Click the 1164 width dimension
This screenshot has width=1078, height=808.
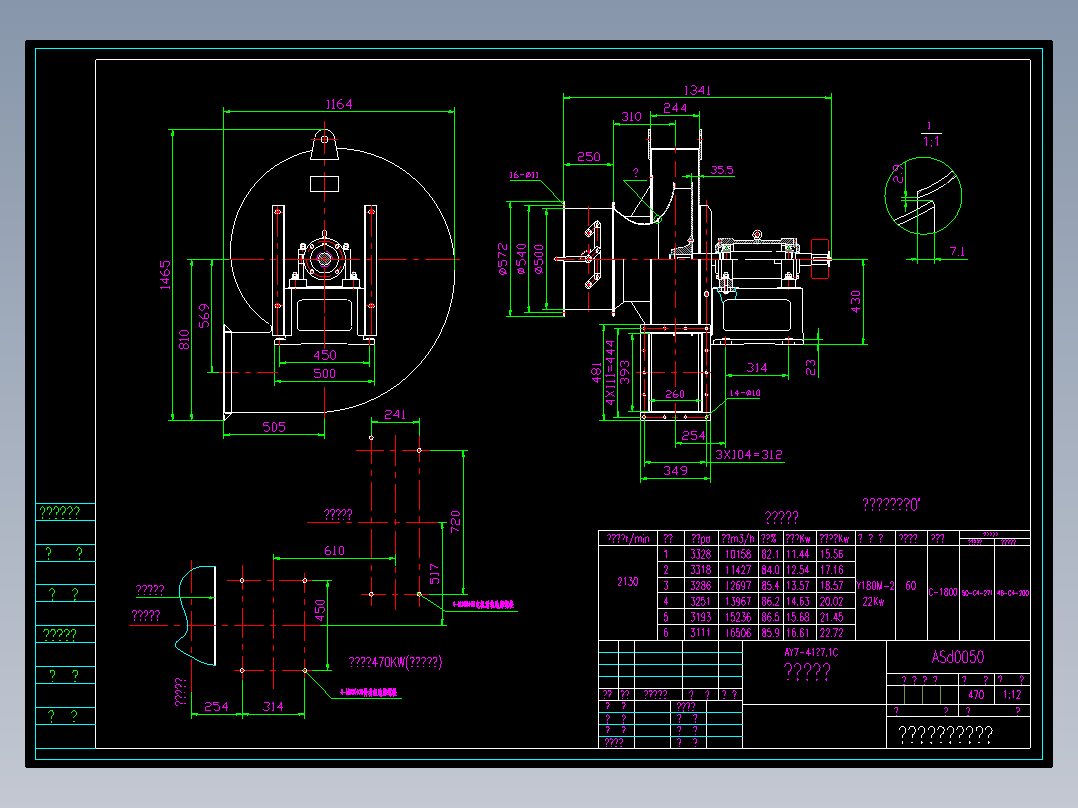tap(339, 104)
